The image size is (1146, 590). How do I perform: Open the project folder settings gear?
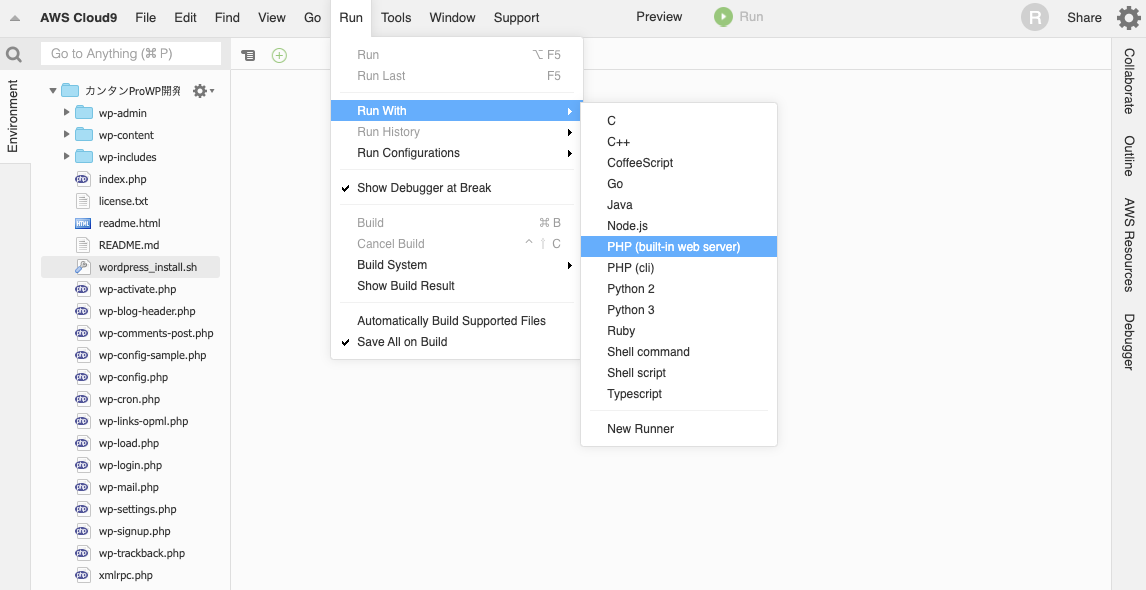click(202, 91)
